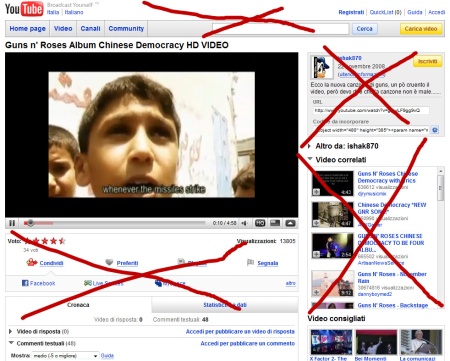The image size is (450, 361).
Task: Open the 'Guns N' Roses - Backstage' title
Action: [393, 305]
